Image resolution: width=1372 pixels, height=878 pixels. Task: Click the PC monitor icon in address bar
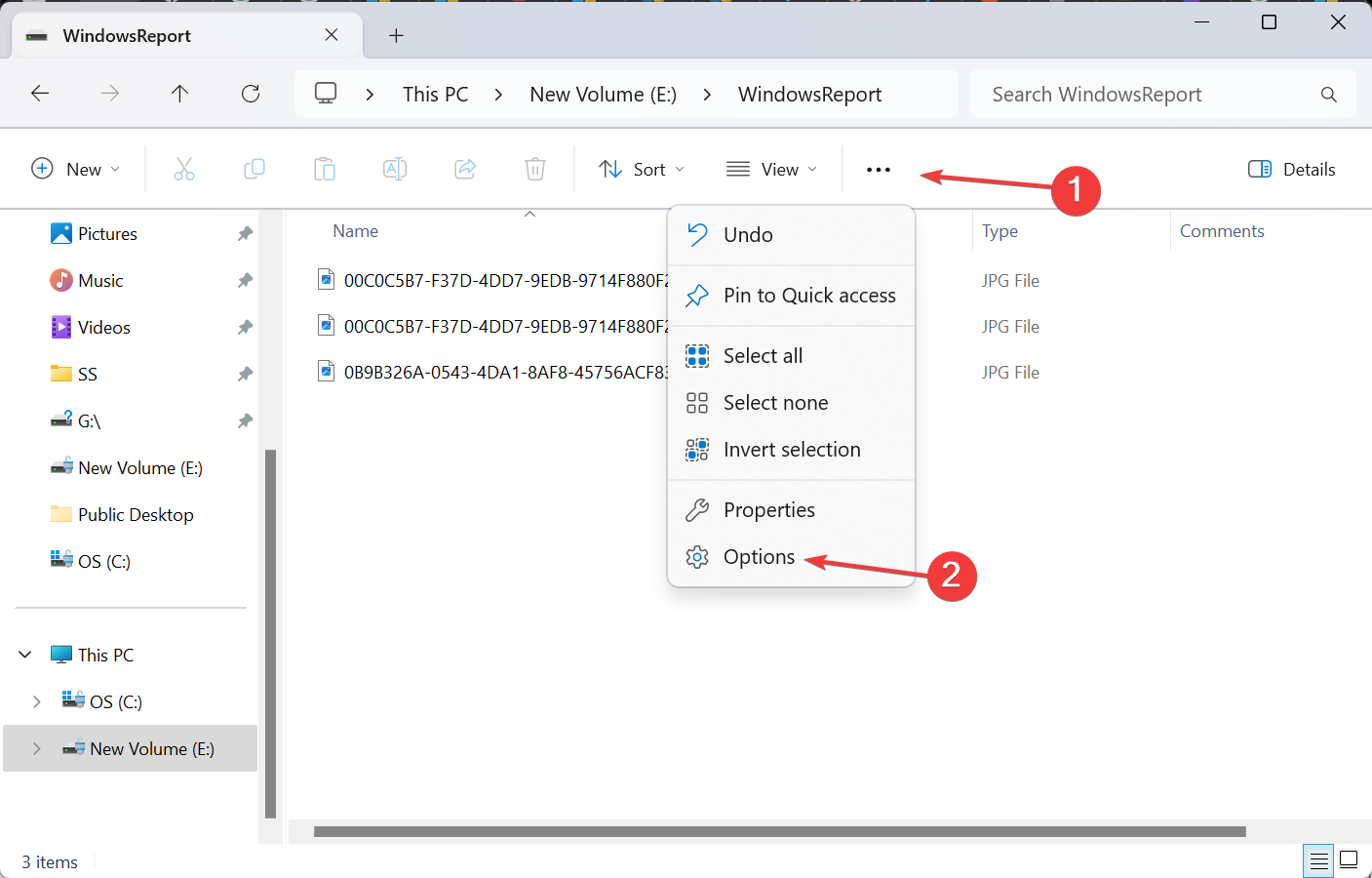(x=326, y=94)
